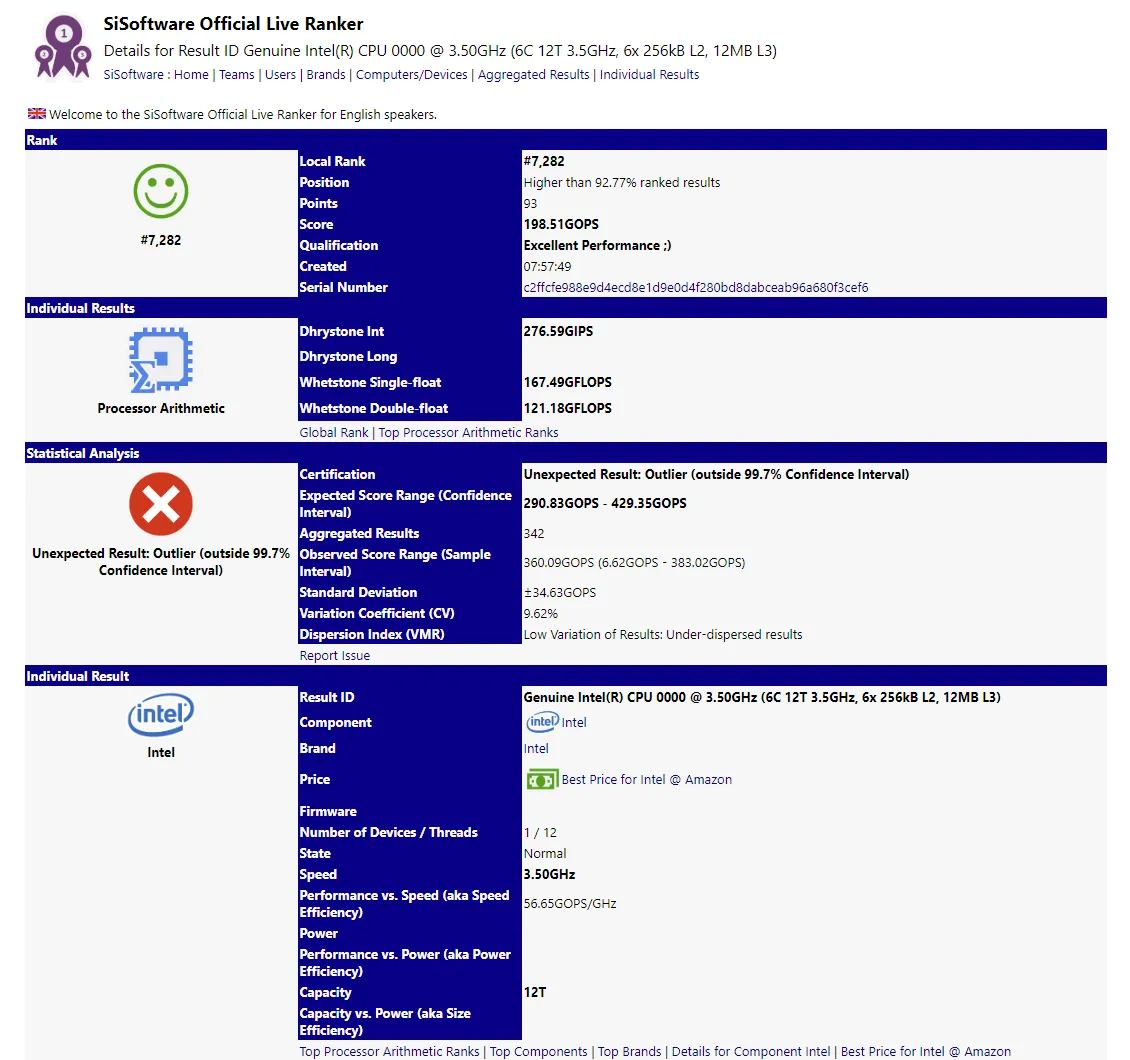This screenshot has width=1130, height=1060.
Task: Click the #7,282 label under the smiley
Action: [x=161, y=240]
